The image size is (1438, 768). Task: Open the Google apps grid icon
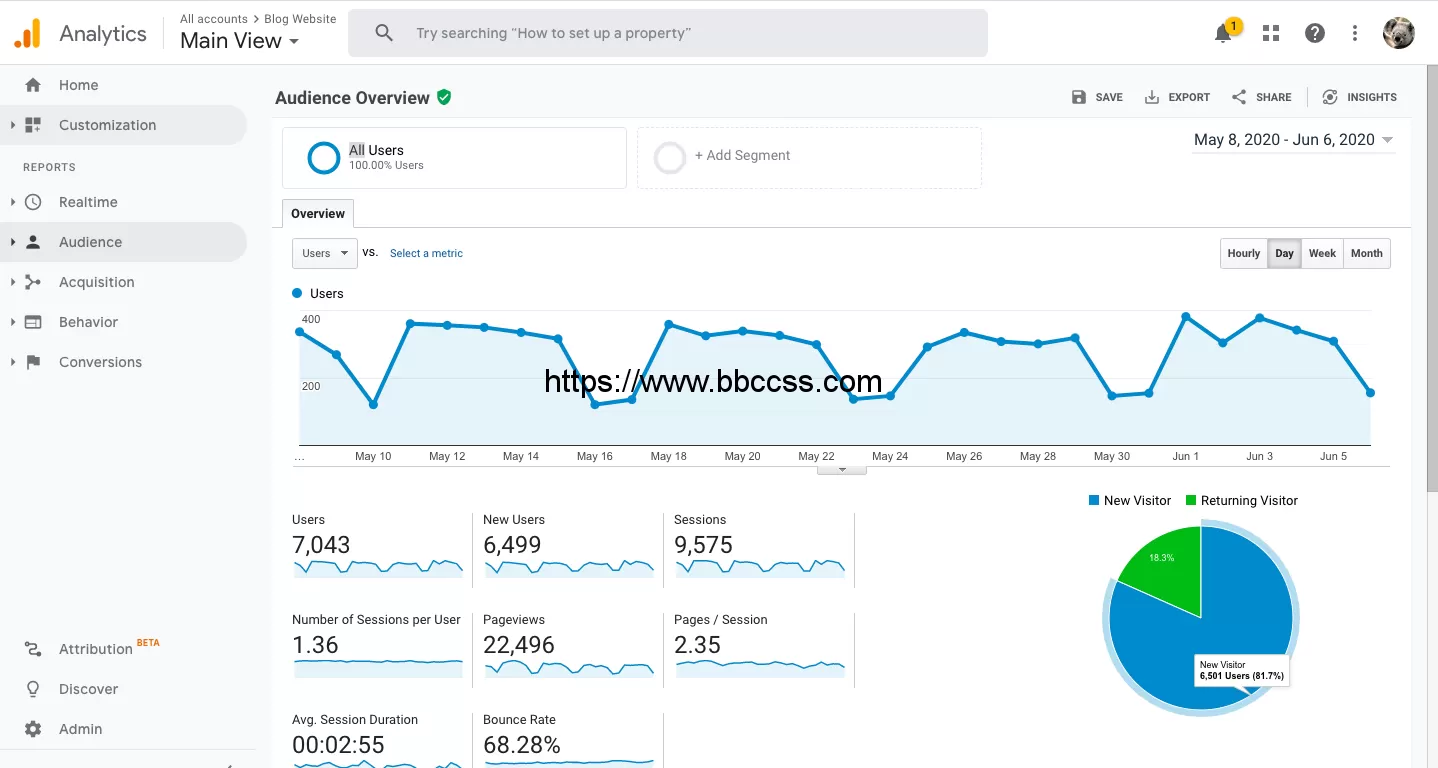1271,33
